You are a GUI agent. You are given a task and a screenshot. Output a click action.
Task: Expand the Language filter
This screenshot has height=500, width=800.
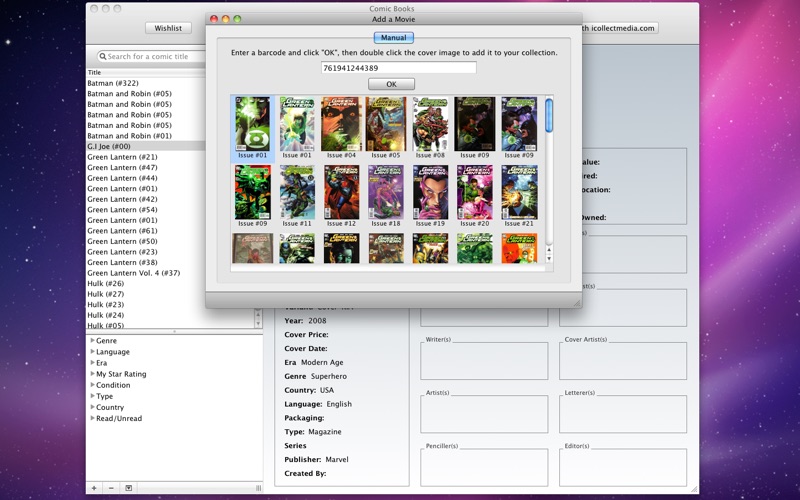tap(92, 351)
